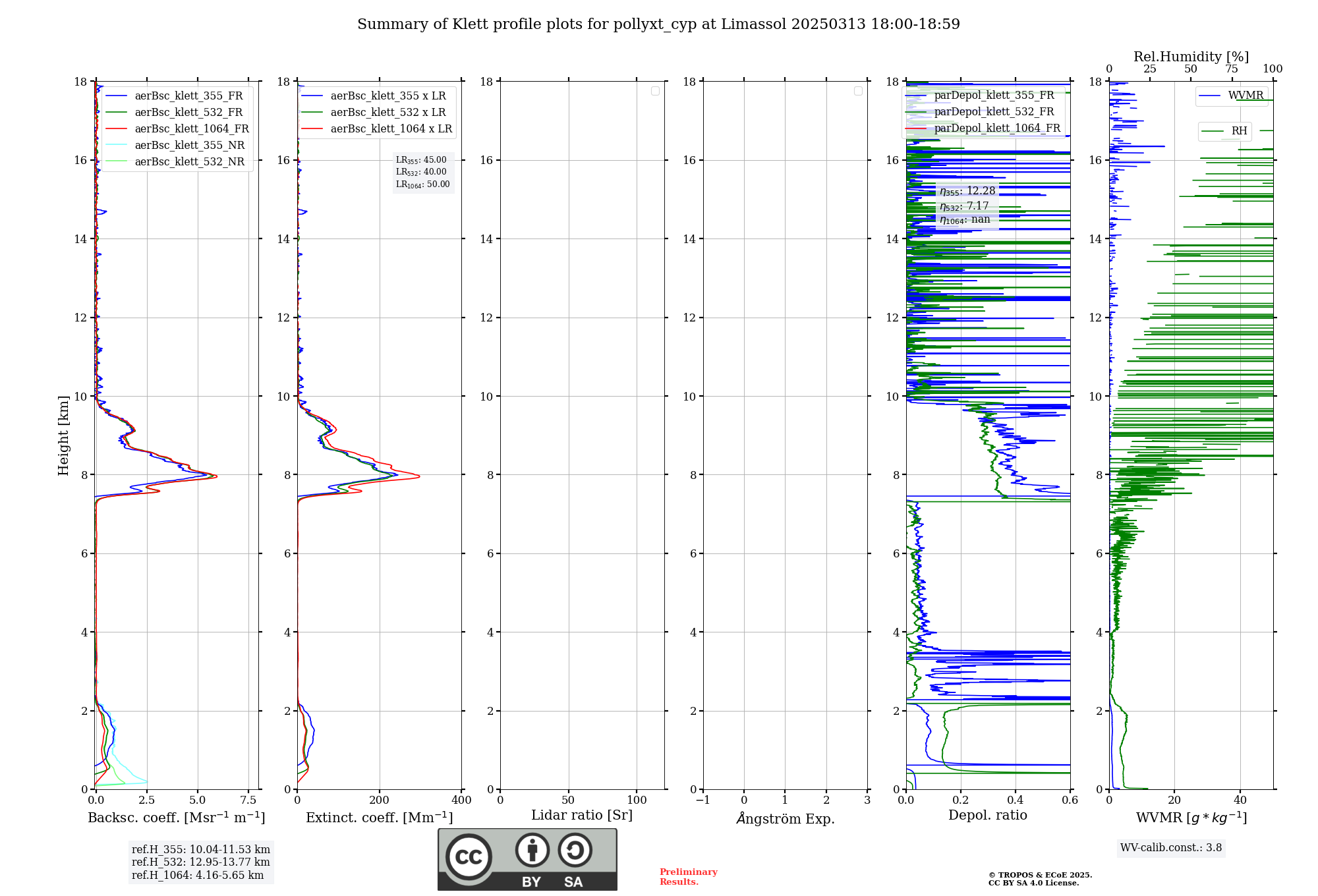The image size is (1318, 896).
Task: Click the 'η355: 12.28' value
Action: [x=967, y=191]
